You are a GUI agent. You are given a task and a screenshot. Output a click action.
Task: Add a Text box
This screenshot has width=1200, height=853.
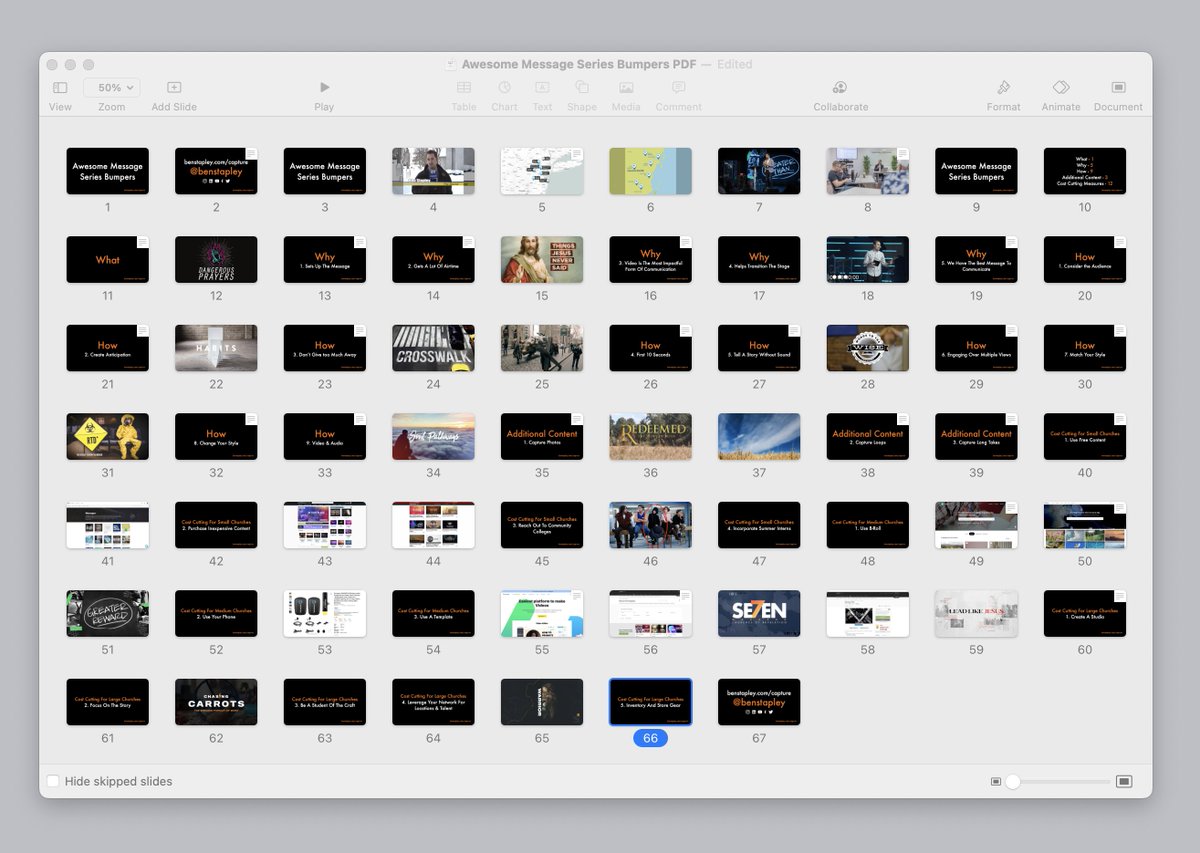tap(542, 88)
